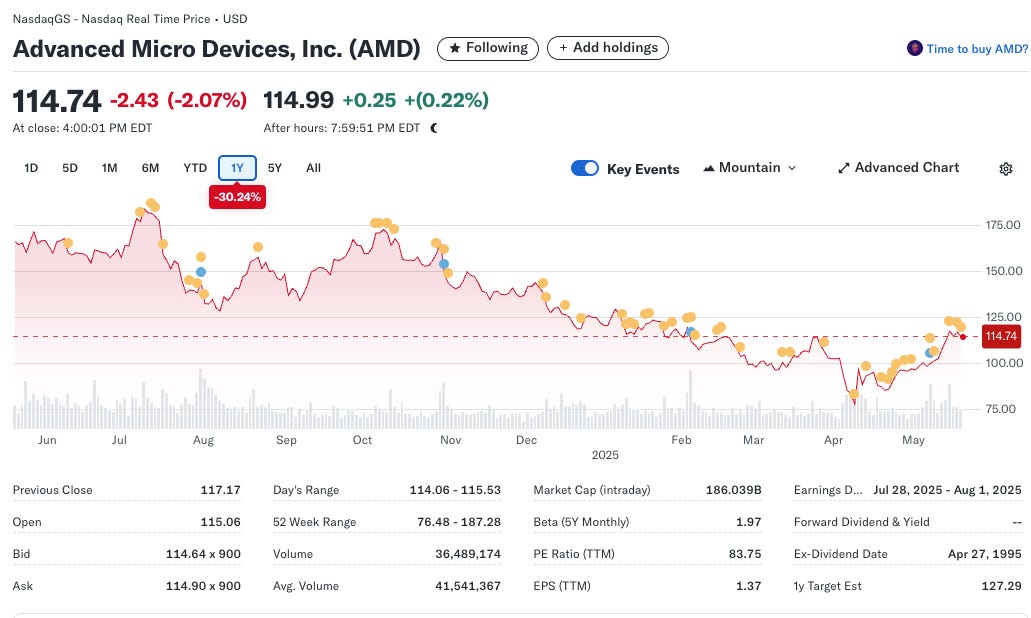Viewport: 1031px width, 618px height.
Task: Select the 1D time range
Action: coord(31,168)
